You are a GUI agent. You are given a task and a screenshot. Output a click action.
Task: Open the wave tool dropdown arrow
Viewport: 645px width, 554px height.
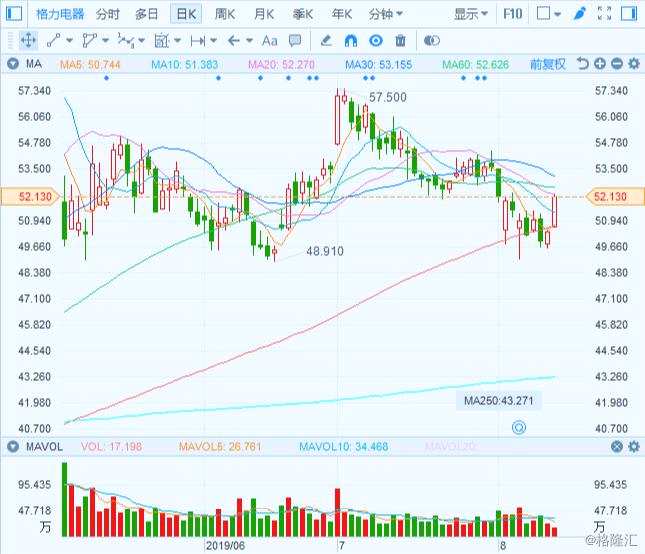click(142, 41)
